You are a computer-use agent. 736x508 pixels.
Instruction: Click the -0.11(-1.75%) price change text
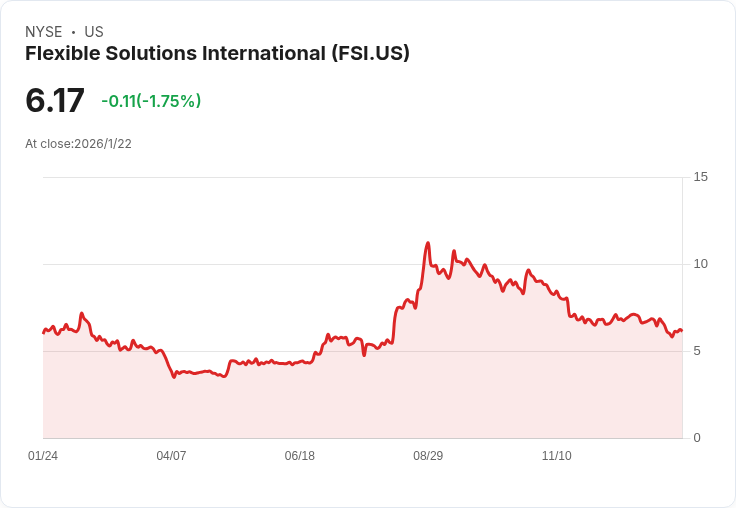coord(151,101)
